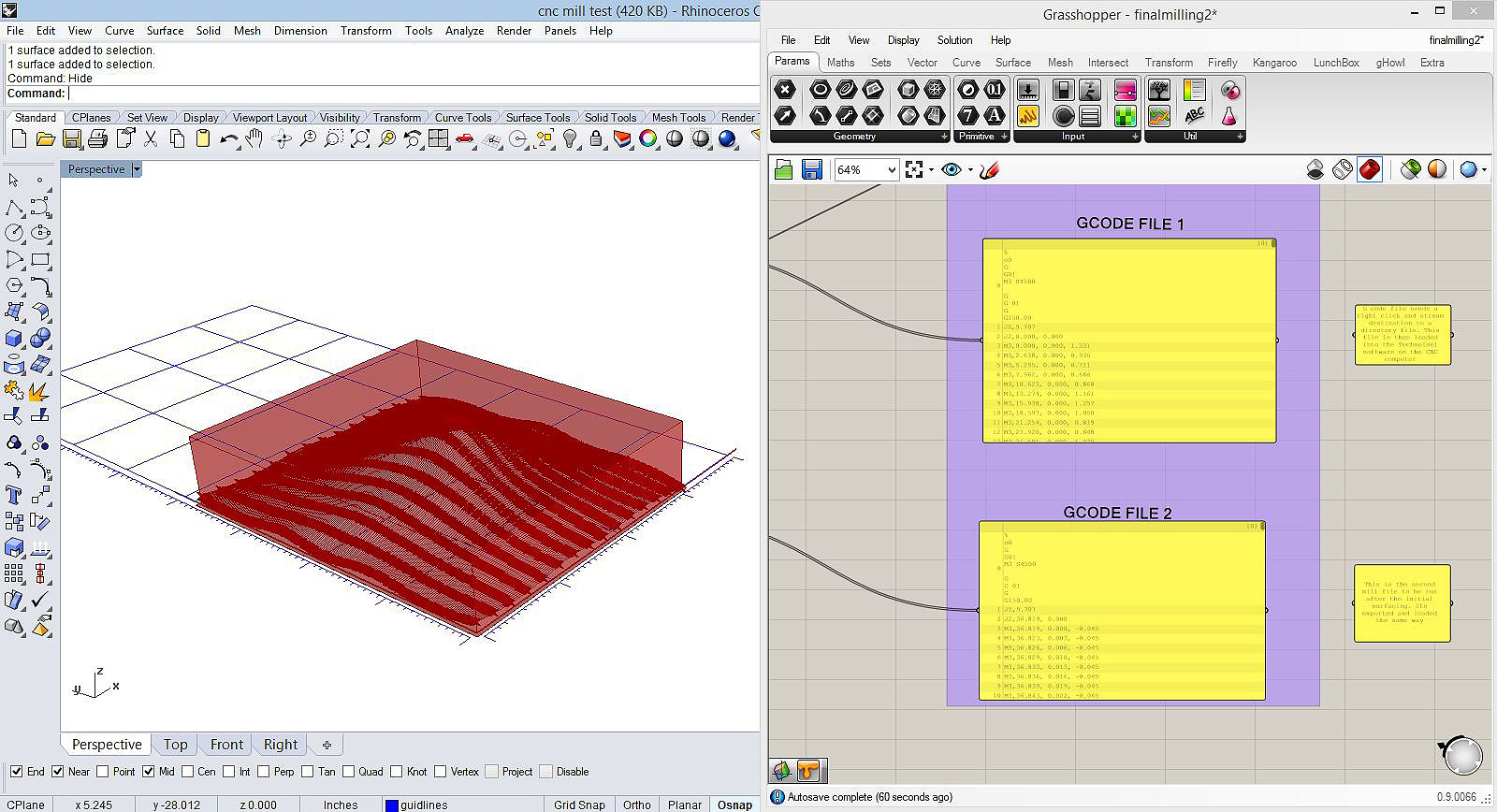Click the red car Shade icon
This screenshot has height=812, width=1497.
[x=465, y=139]
